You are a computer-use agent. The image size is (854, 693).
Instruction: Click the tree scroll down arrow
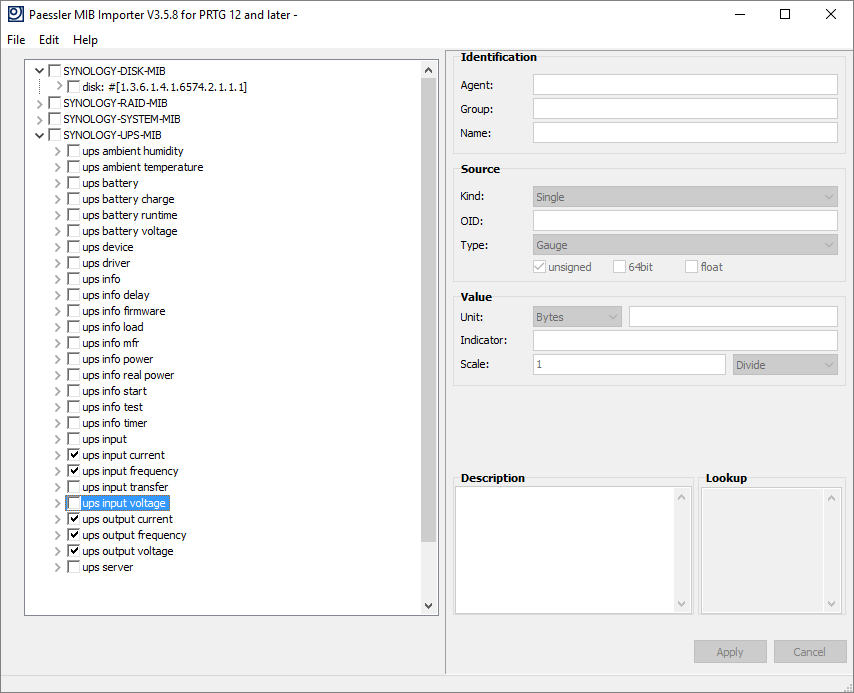428,606
